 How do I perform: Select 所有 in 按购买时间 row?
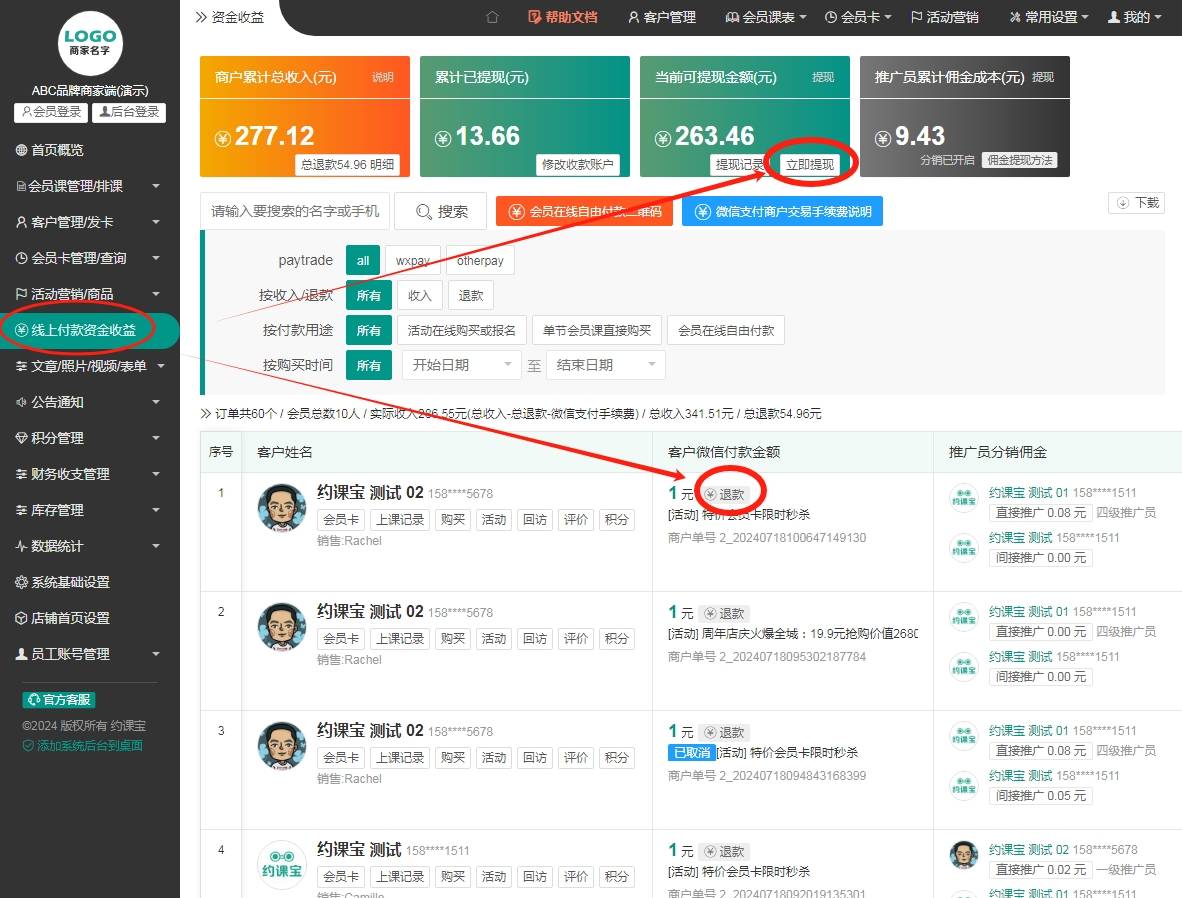click(369, 365)
